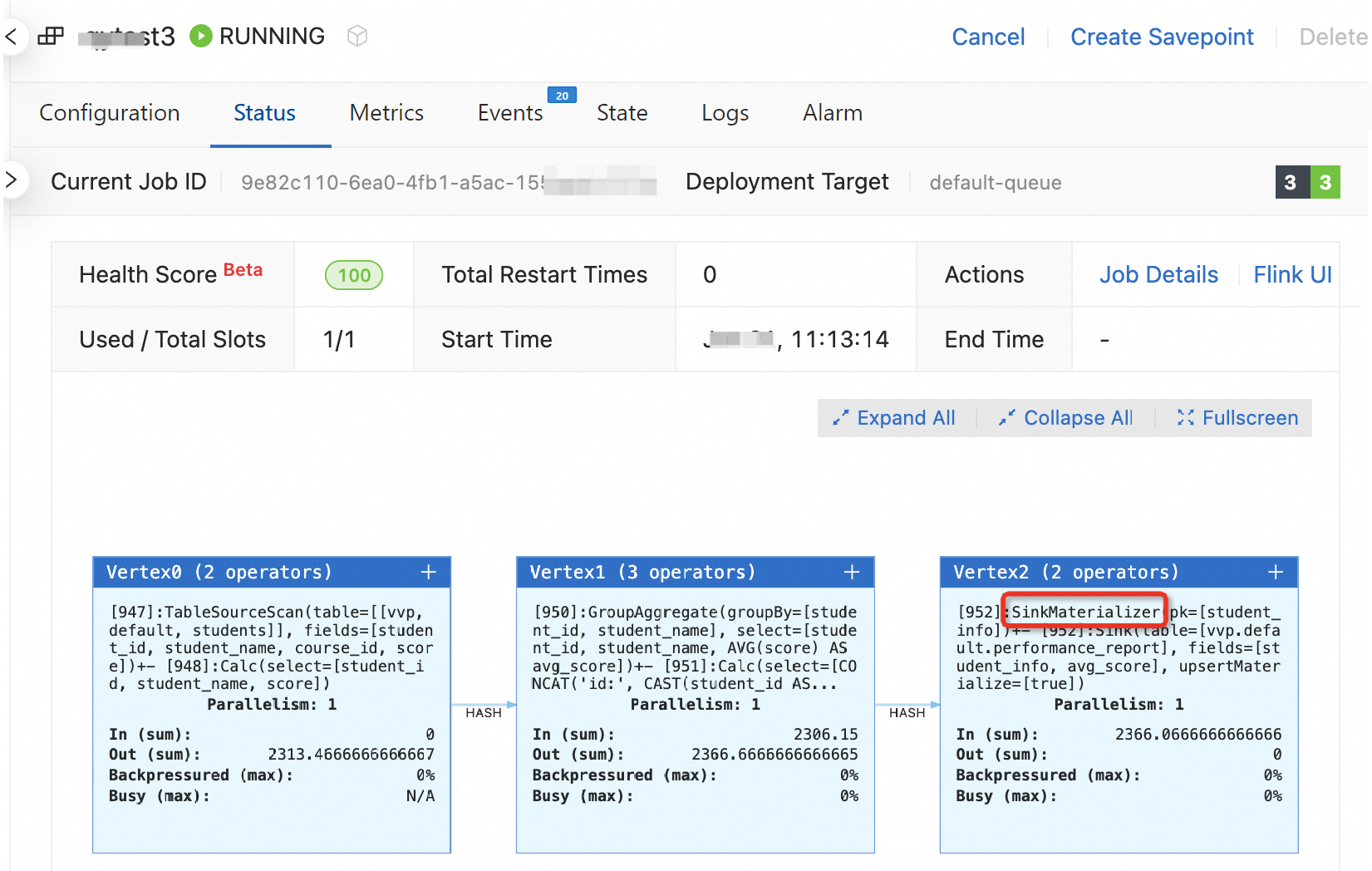Click the deployment type icon beside the name
This screenshot has height=871, width=1372.
tap(51, 37)
